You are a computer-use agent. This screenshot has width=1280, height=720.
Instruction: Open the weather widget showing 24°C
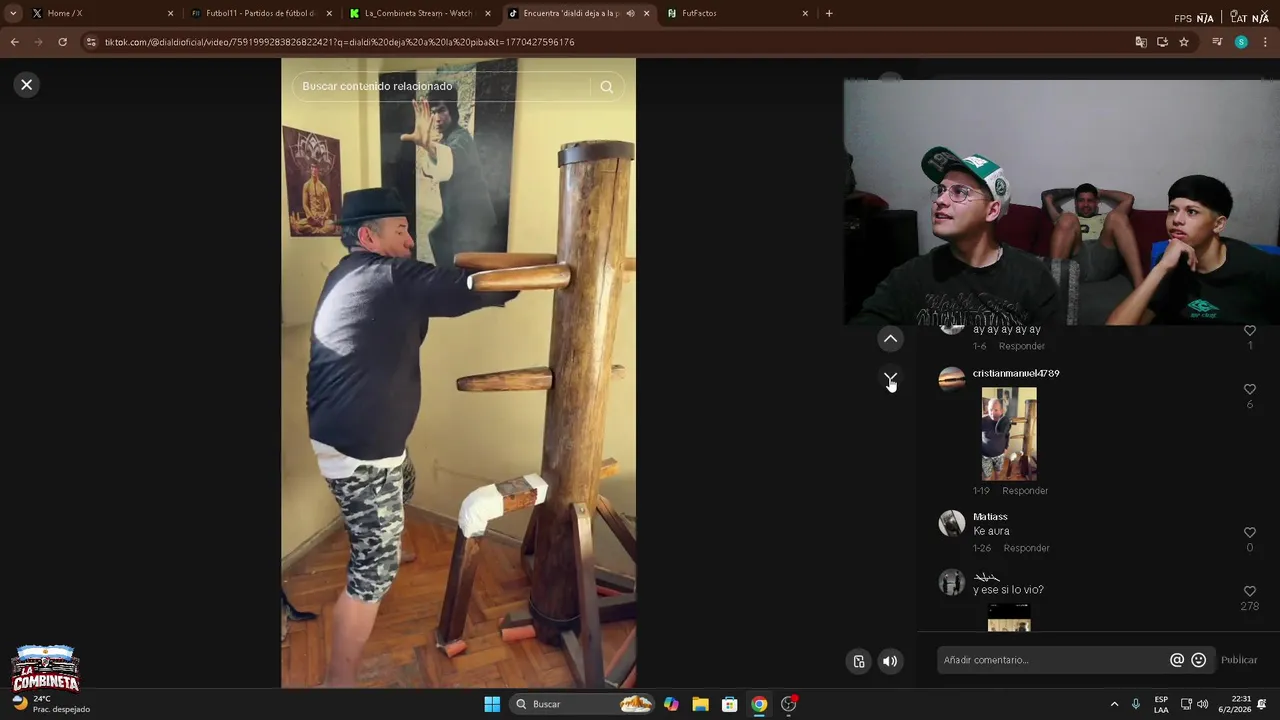pos(52,704)
